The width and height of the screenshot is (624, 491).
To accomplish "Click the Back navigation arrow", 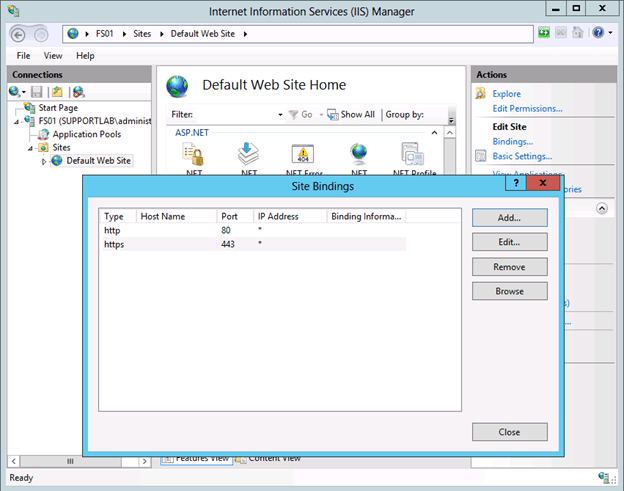I will coord(18,35).
